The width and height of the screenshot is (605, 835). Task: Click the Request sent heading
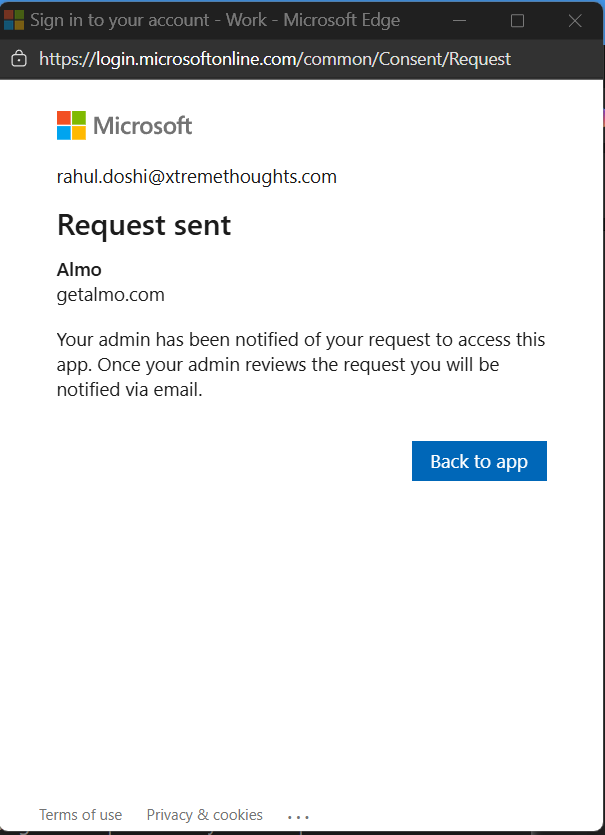coord(143,225)
